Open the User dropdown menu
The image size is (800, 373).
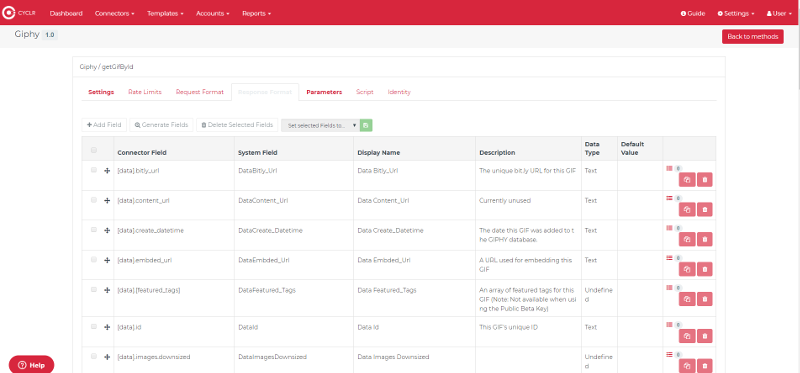pos(779,14)
